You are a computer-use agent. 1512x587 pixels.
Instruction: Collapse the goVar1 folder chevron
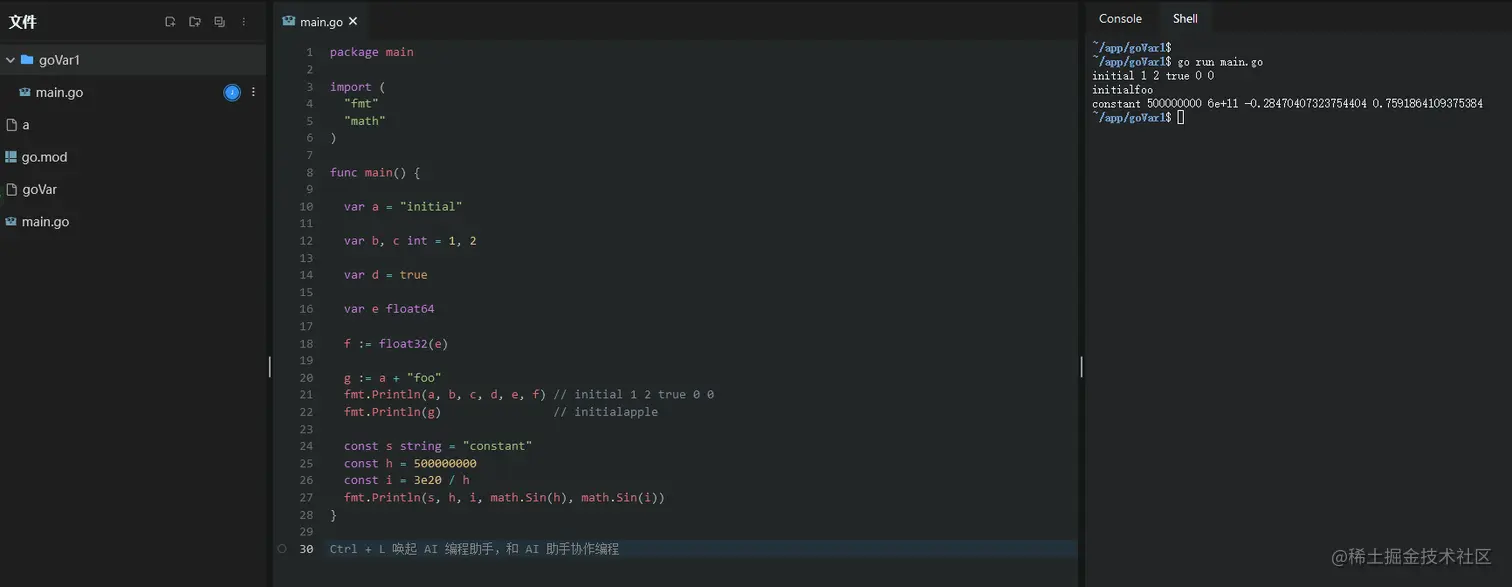(10, 60)
